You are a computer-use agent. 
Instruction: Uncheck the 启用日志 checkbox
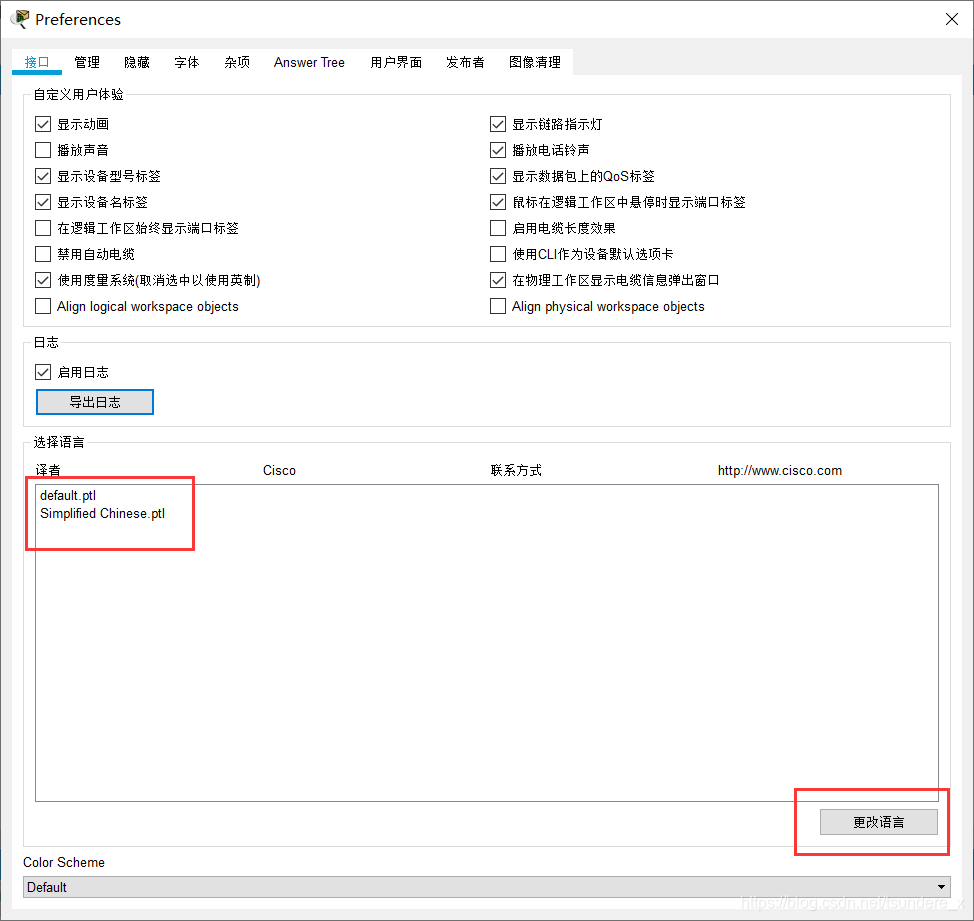[43, 372]
